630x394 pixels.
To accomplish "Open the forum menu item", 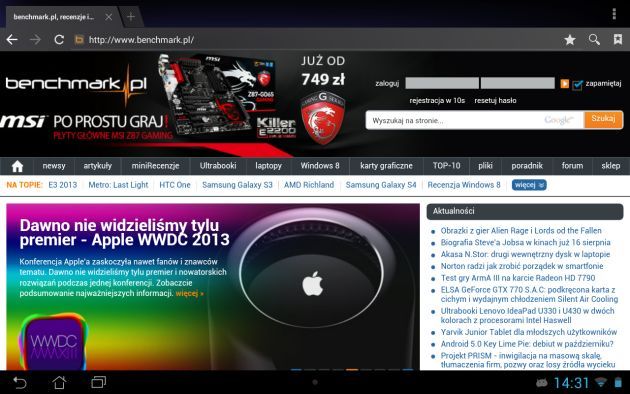I will 572,165.
